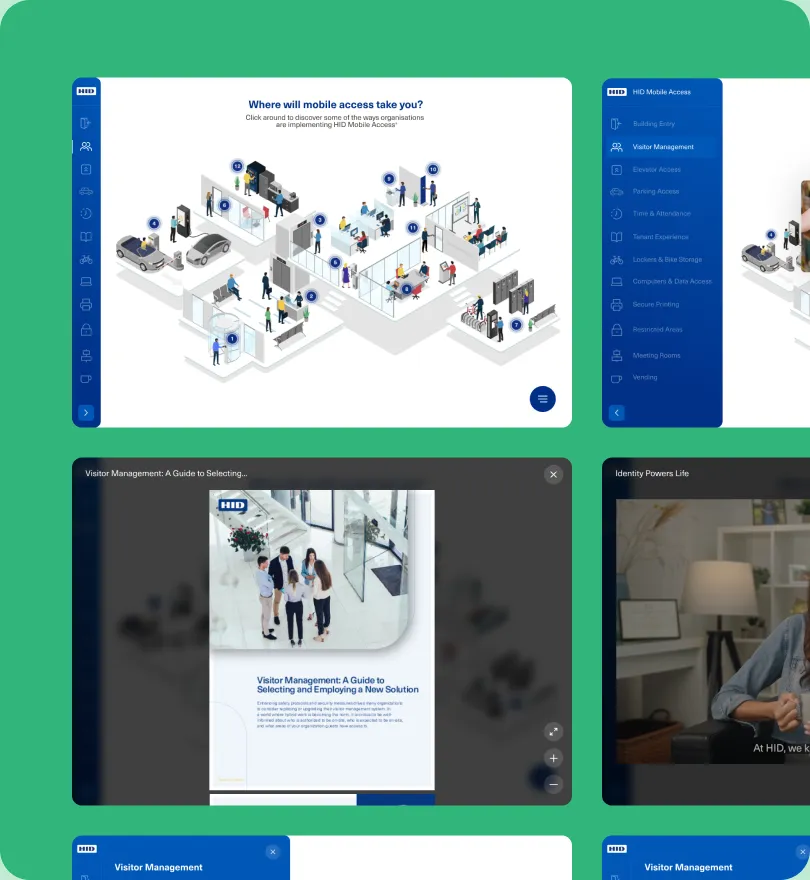Viewport: 810px width, 880px height.
Task: Click HID Mobile Access title in expanded menu
Action: 661,91
